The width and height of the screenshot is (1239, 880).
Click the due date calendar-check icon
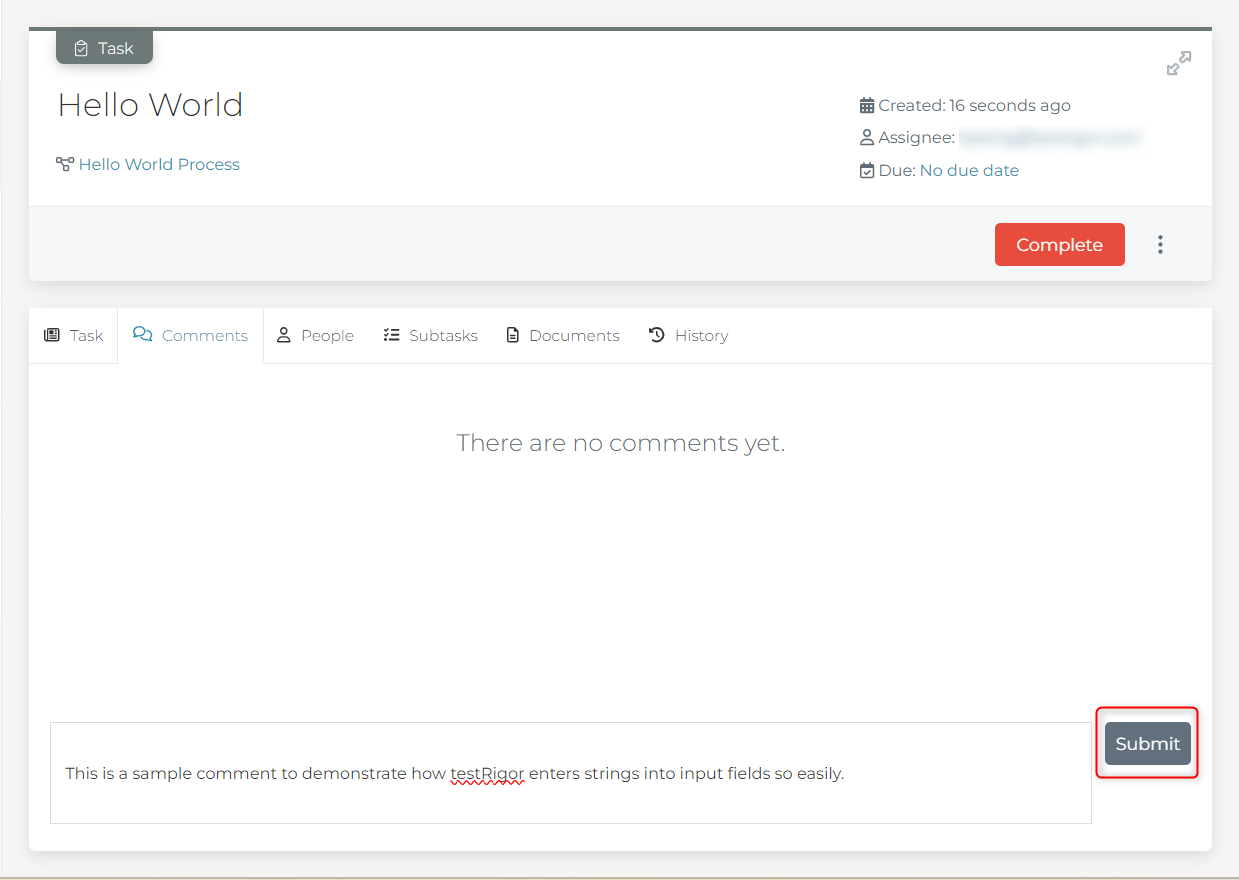[866, 171]
